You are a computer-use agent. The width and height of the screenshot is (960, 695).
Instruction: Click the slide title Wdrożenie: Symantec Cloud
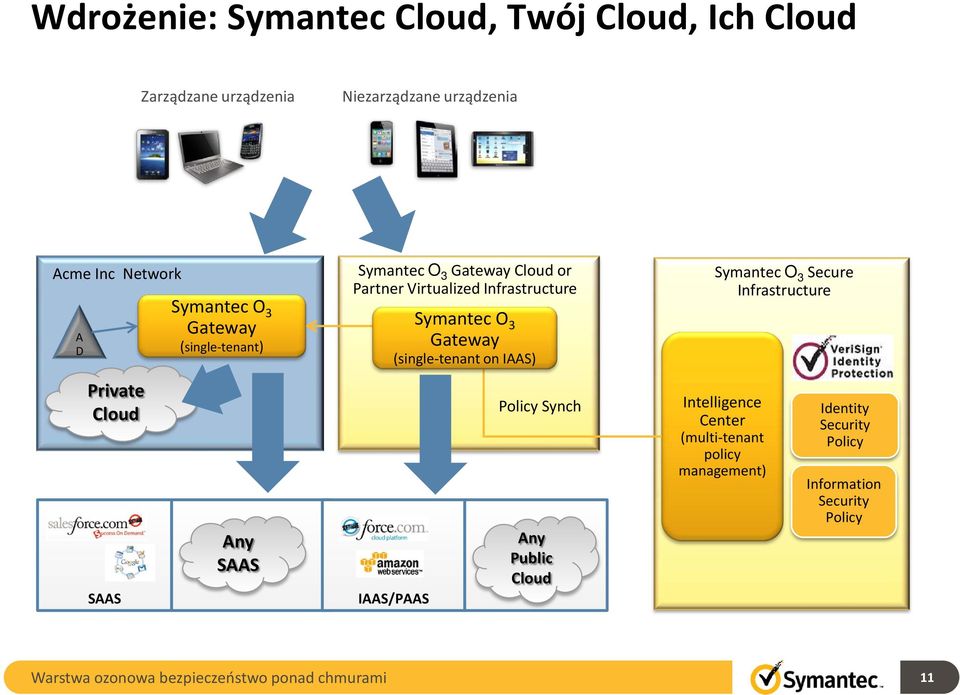coord(444,17)
